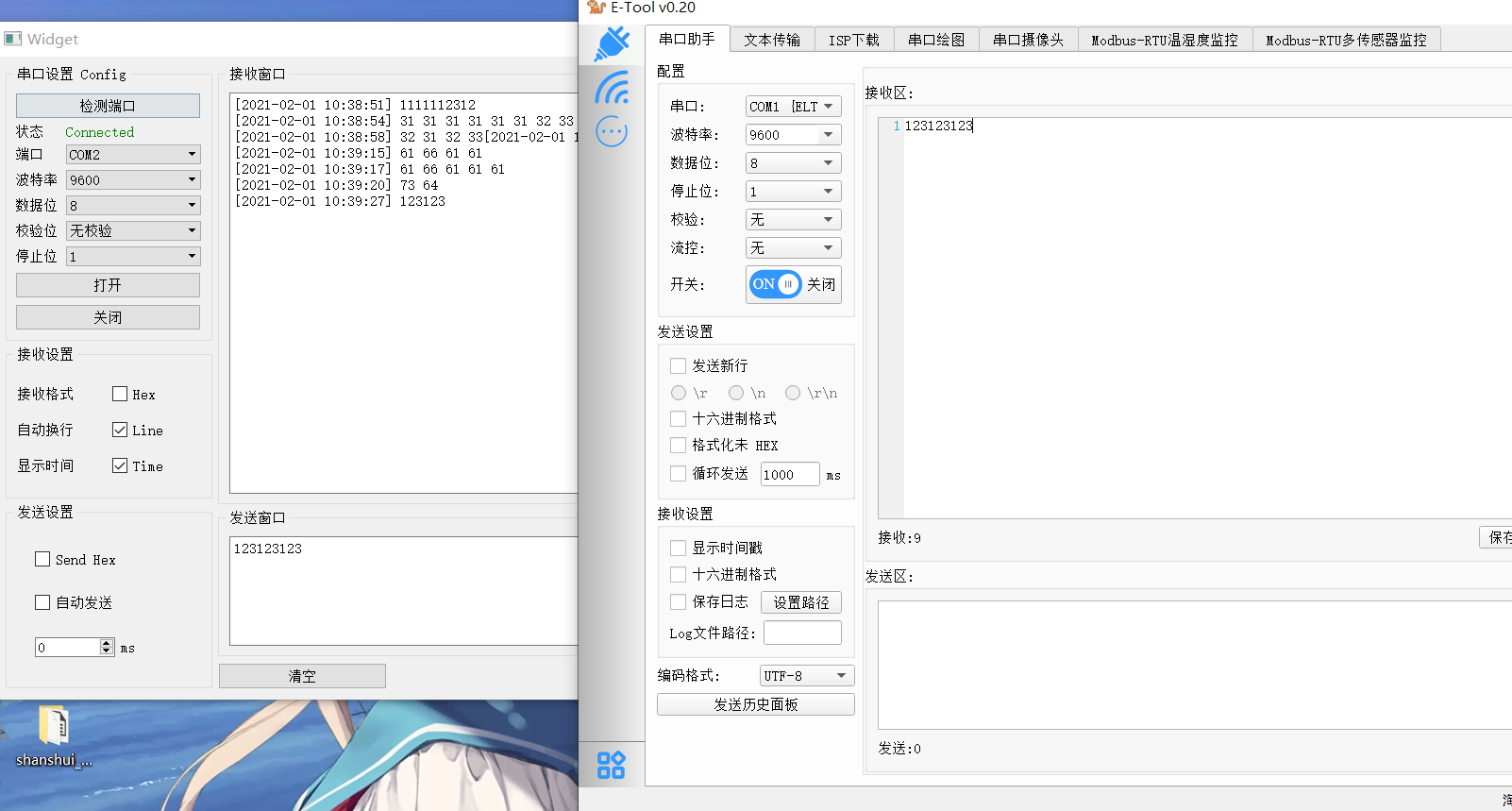Screen dimensions: 1512x811
Task: Click the E-Tool 接收区 text area
Action: [x=1195, y=318]
